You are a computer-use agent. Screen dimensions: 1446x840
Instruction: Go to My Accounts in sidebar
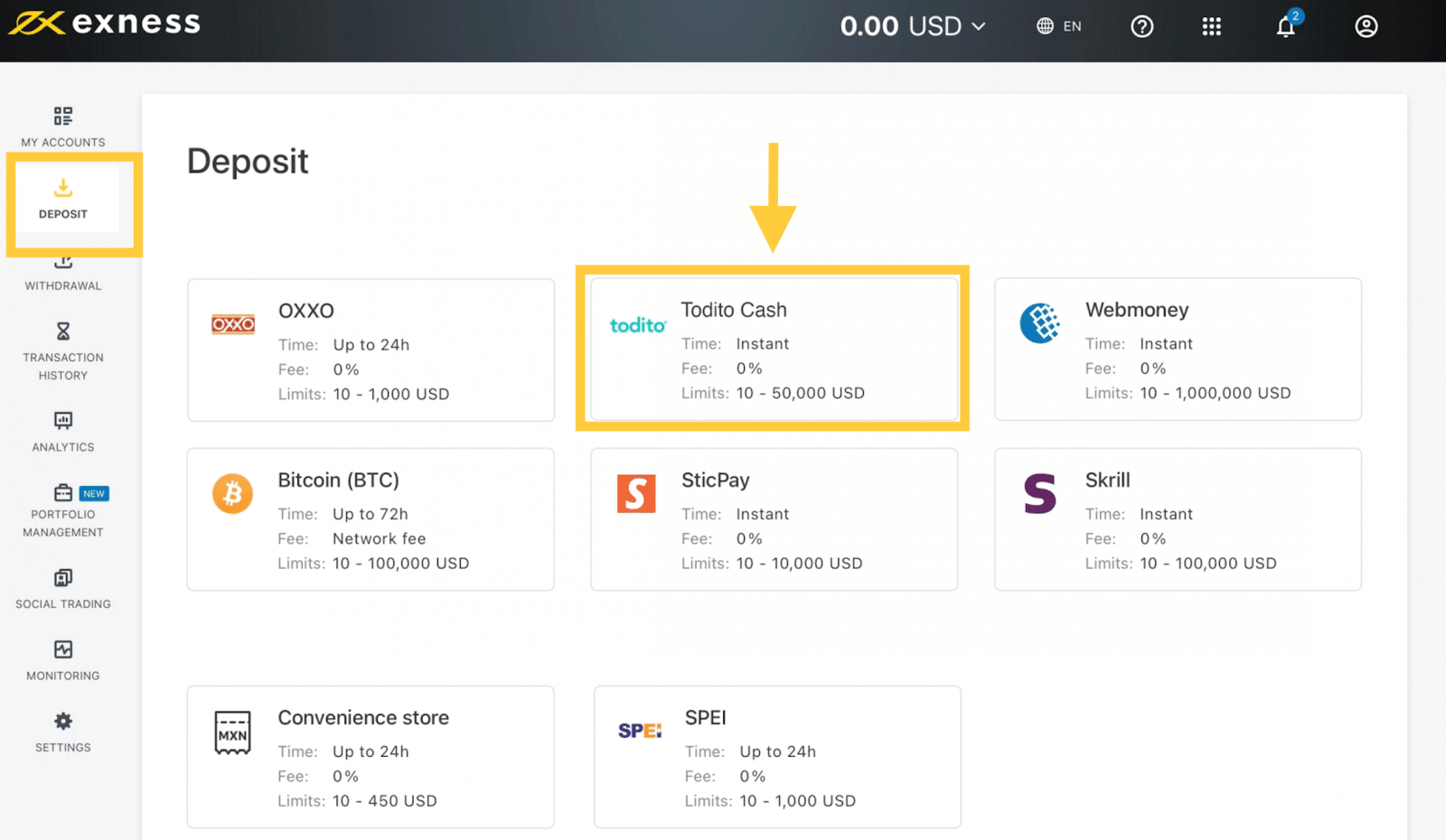(63, 126)
